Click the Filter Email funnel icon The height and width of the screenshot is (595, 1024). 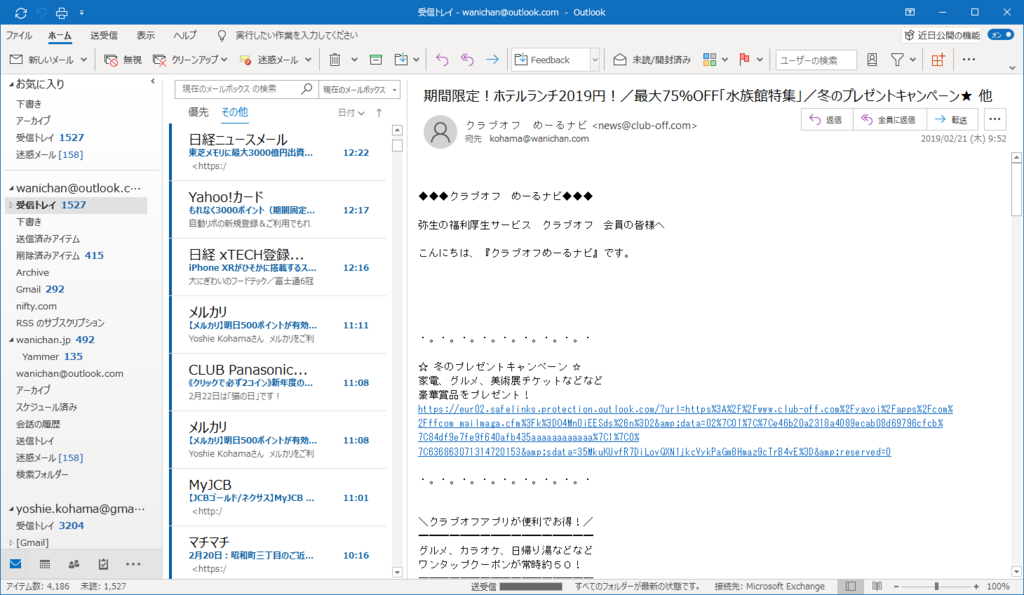[x=897, y=59]
